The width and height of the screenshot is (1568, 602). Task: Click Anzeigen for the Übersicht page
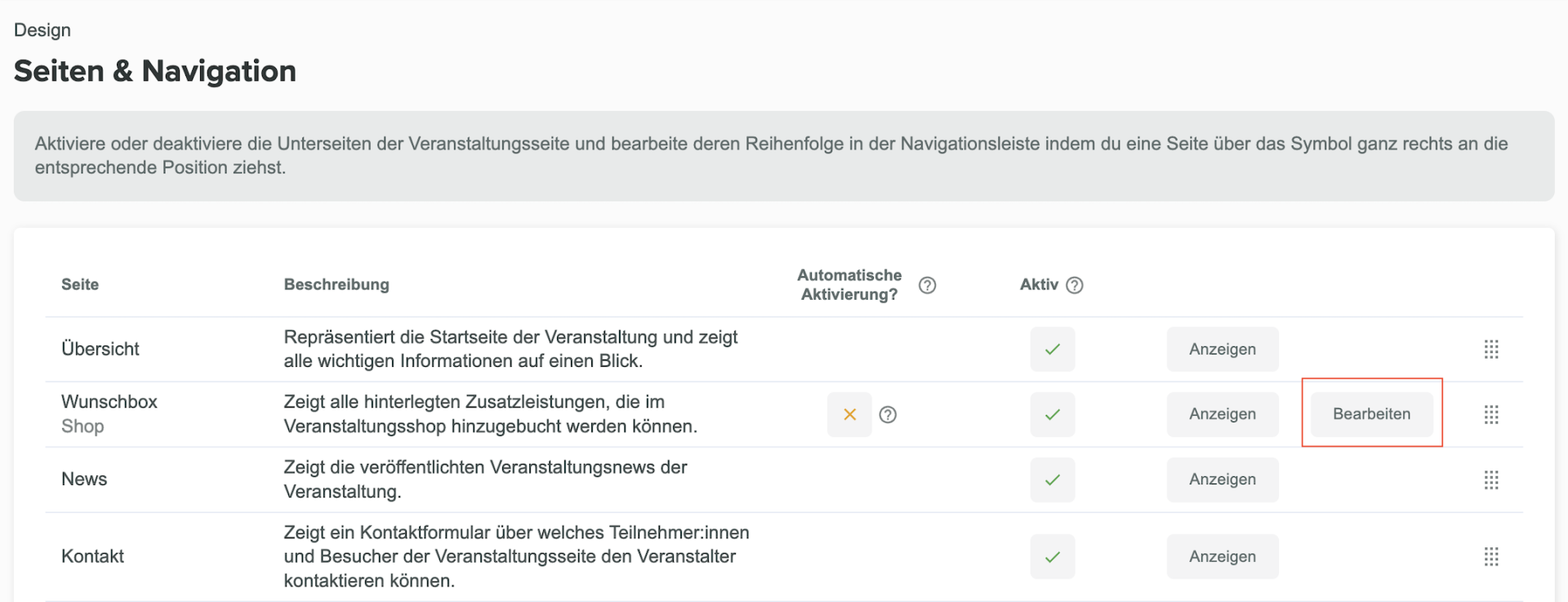point(1222,350)
